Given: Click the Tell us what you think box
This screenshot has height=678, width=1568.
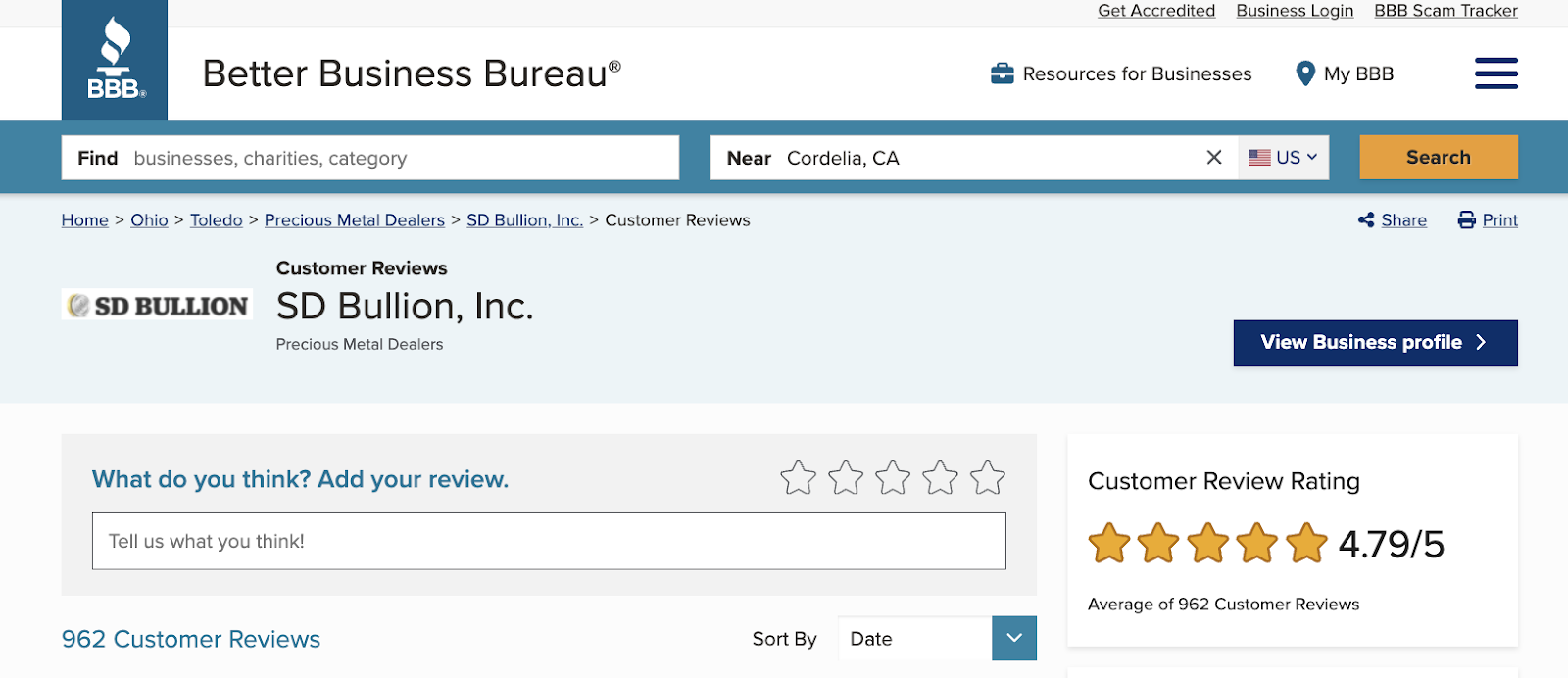Looking at the screenshot, I should (x=549, y=541).
